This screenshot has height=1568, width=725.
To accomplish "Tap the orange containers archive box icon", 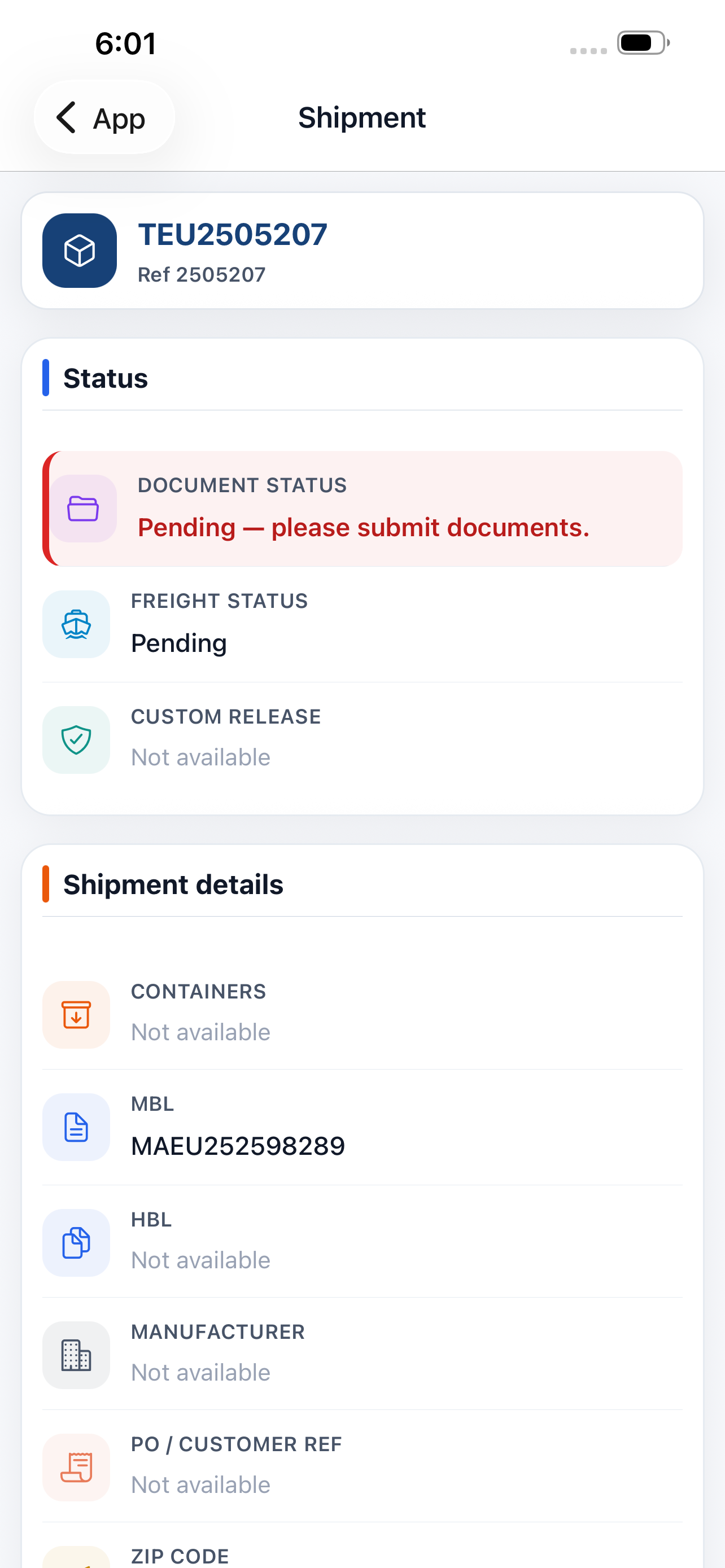I will point(76,1015).
